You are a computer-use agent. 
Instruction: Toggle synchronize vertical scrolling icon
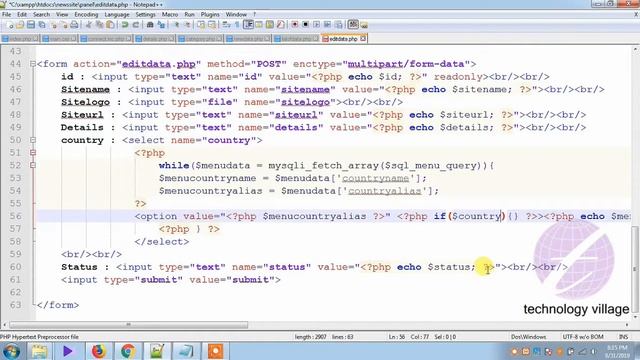pyautogui.click(x=201, y=25)
